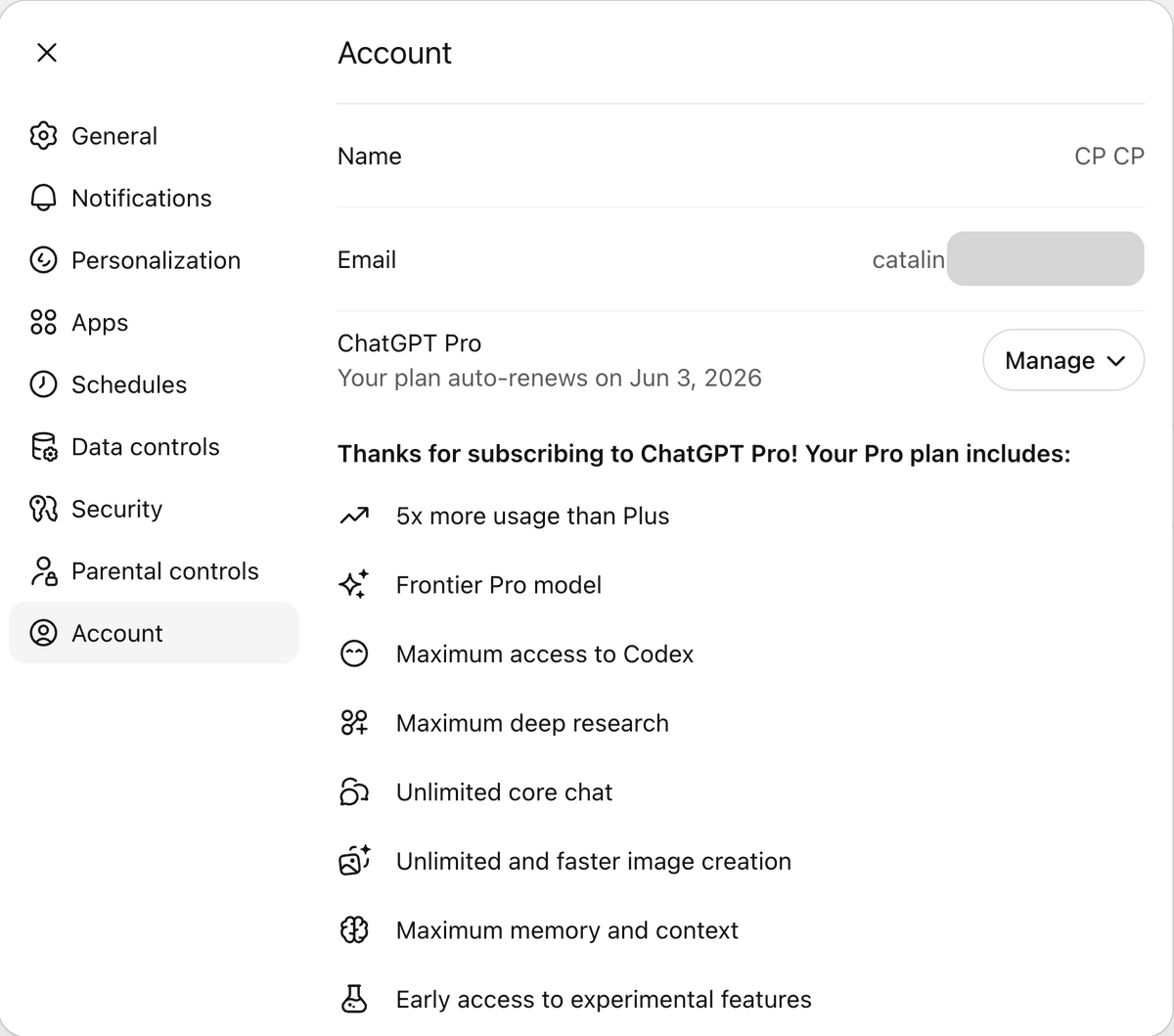
Task: Click the chevron arrow in the Manage button
Action: (1116, 361)
